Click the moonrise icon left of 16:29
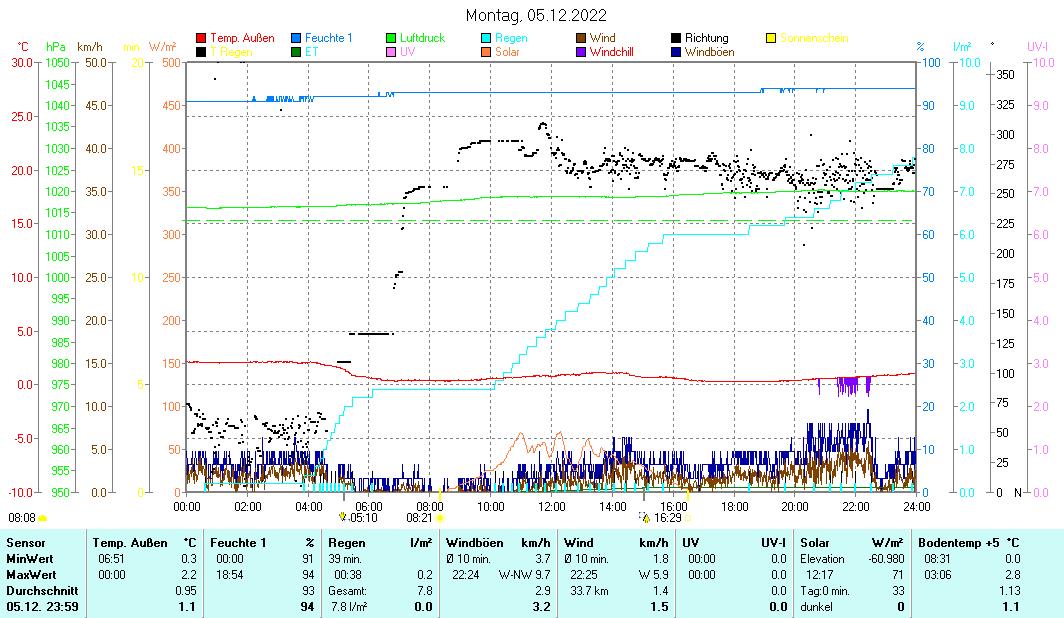1064x618 pixels. [x=644, y=518]
